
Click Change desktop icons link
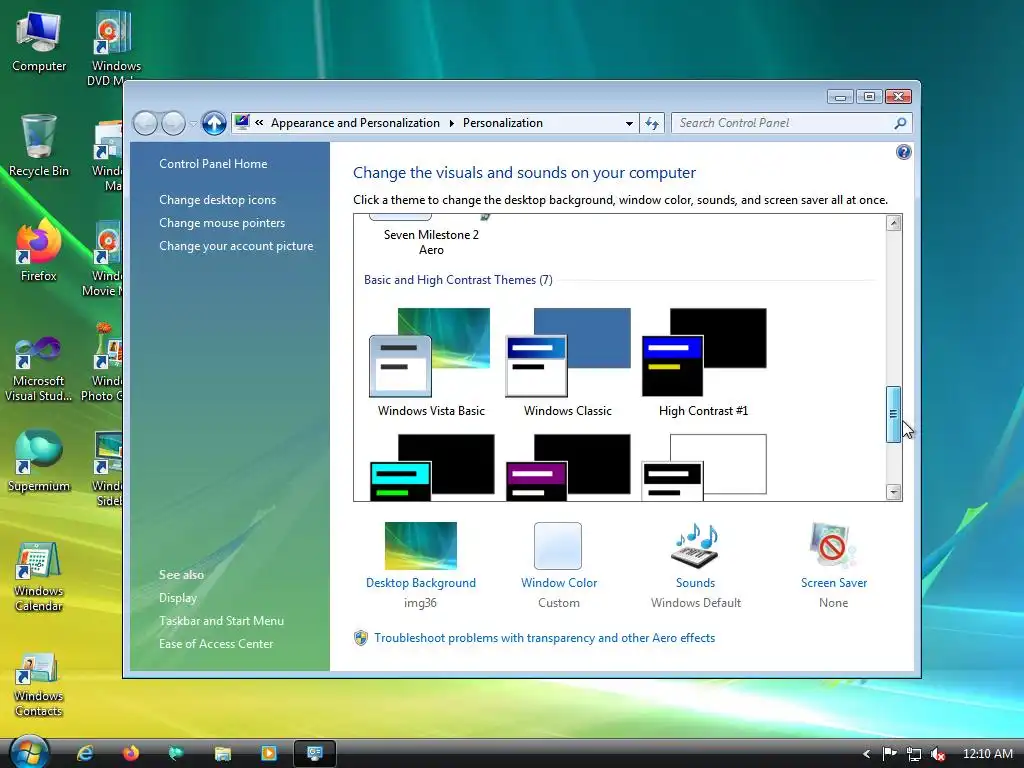coord(217,200)
